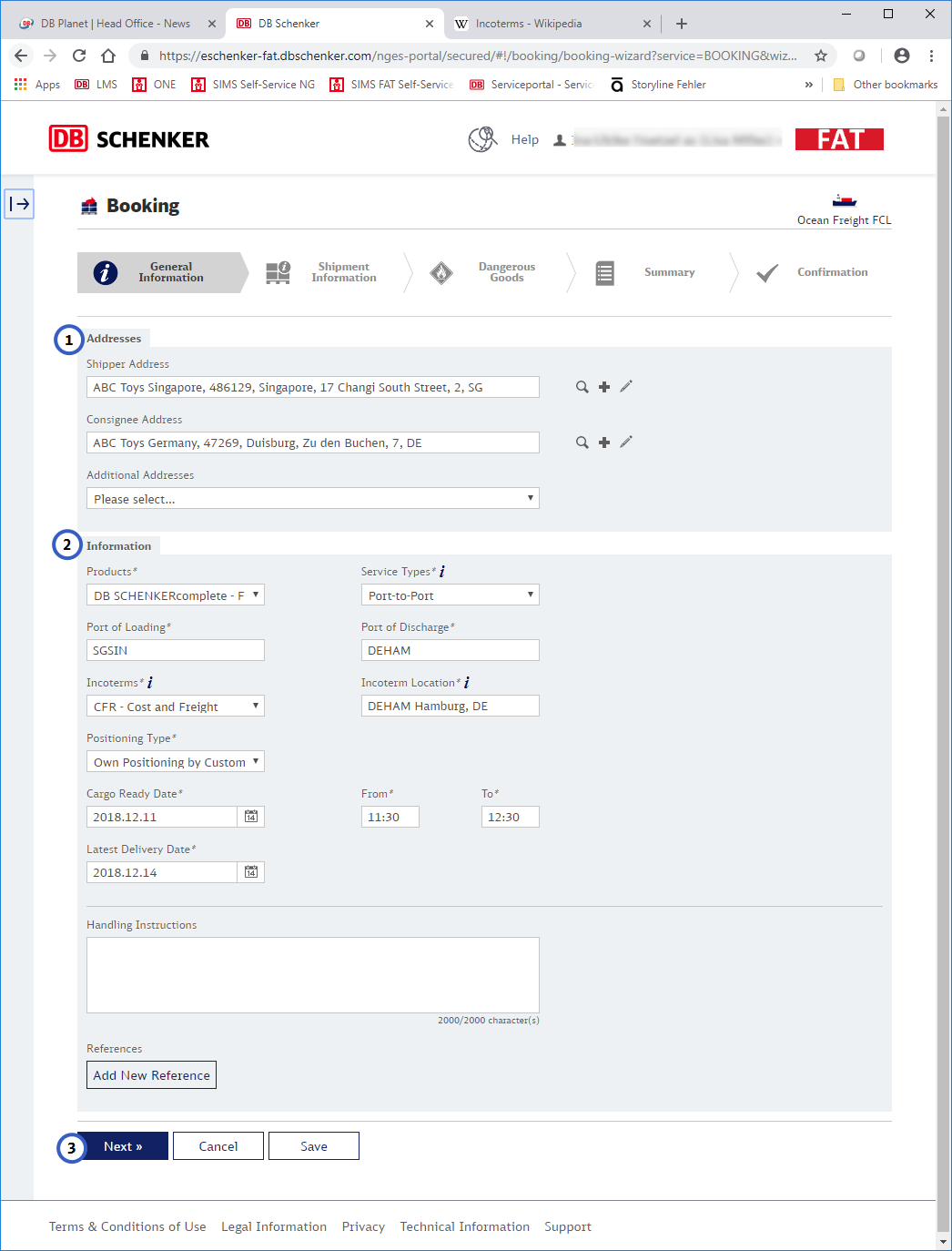This screenshot has height=1251, width=952.
Task: Click browser address bar URL
Action: [x=478, y=56]
